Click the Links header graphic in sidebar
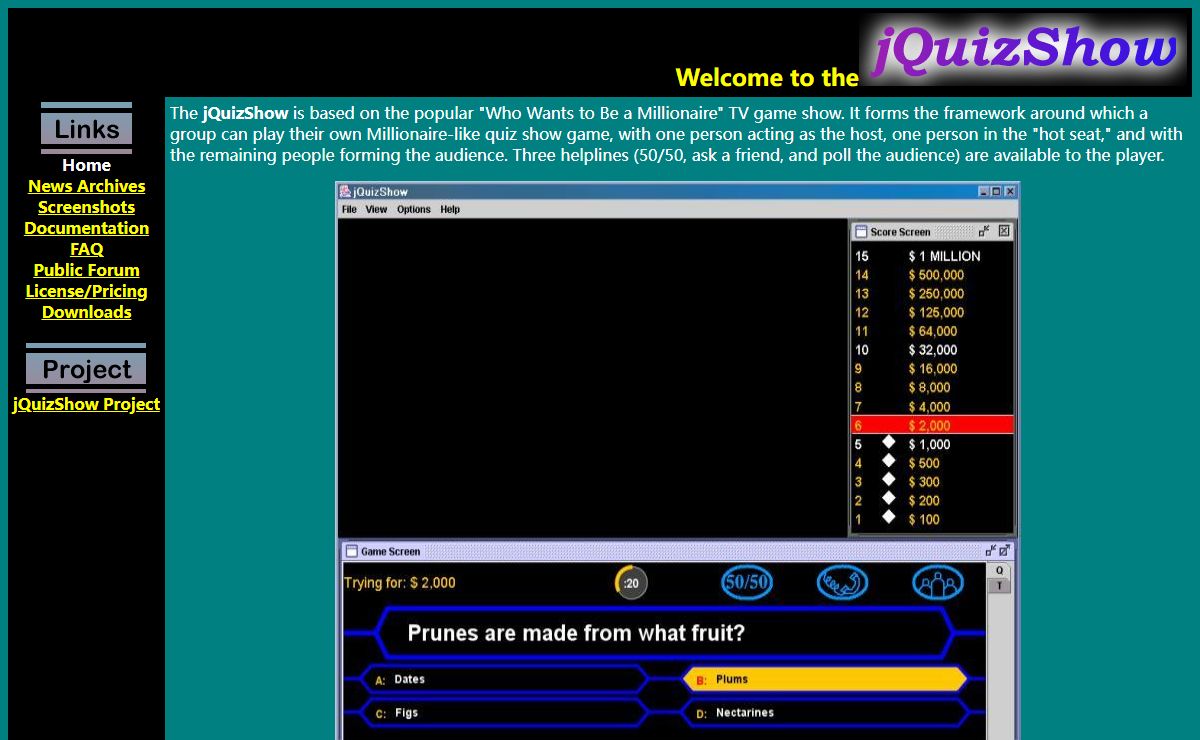1200x740 pixels. pyautogui.click(x=86, y=128)
